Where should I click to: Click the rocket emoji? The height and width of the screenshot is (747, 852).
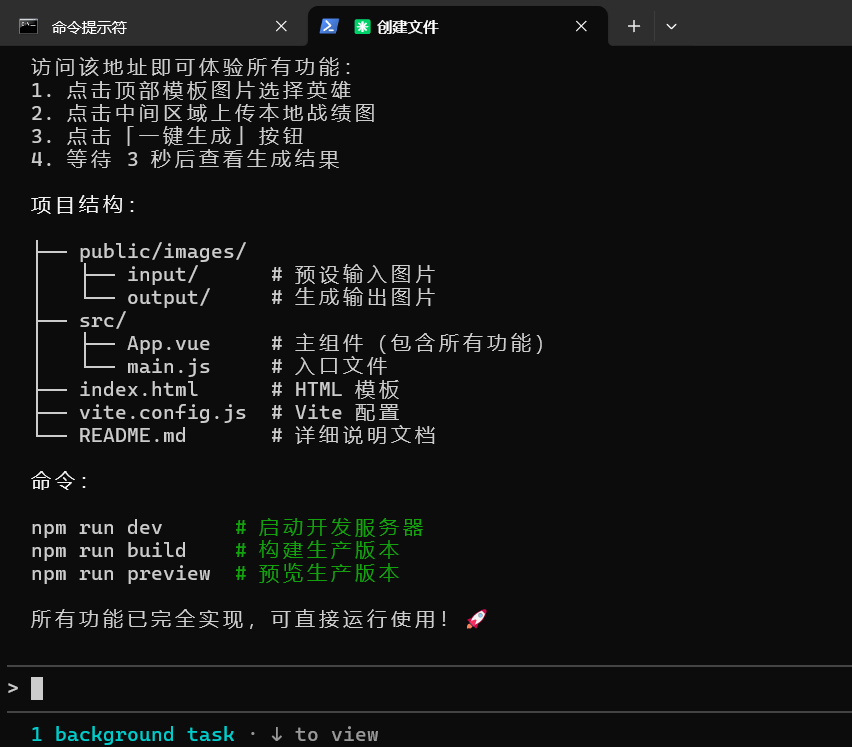477,619
